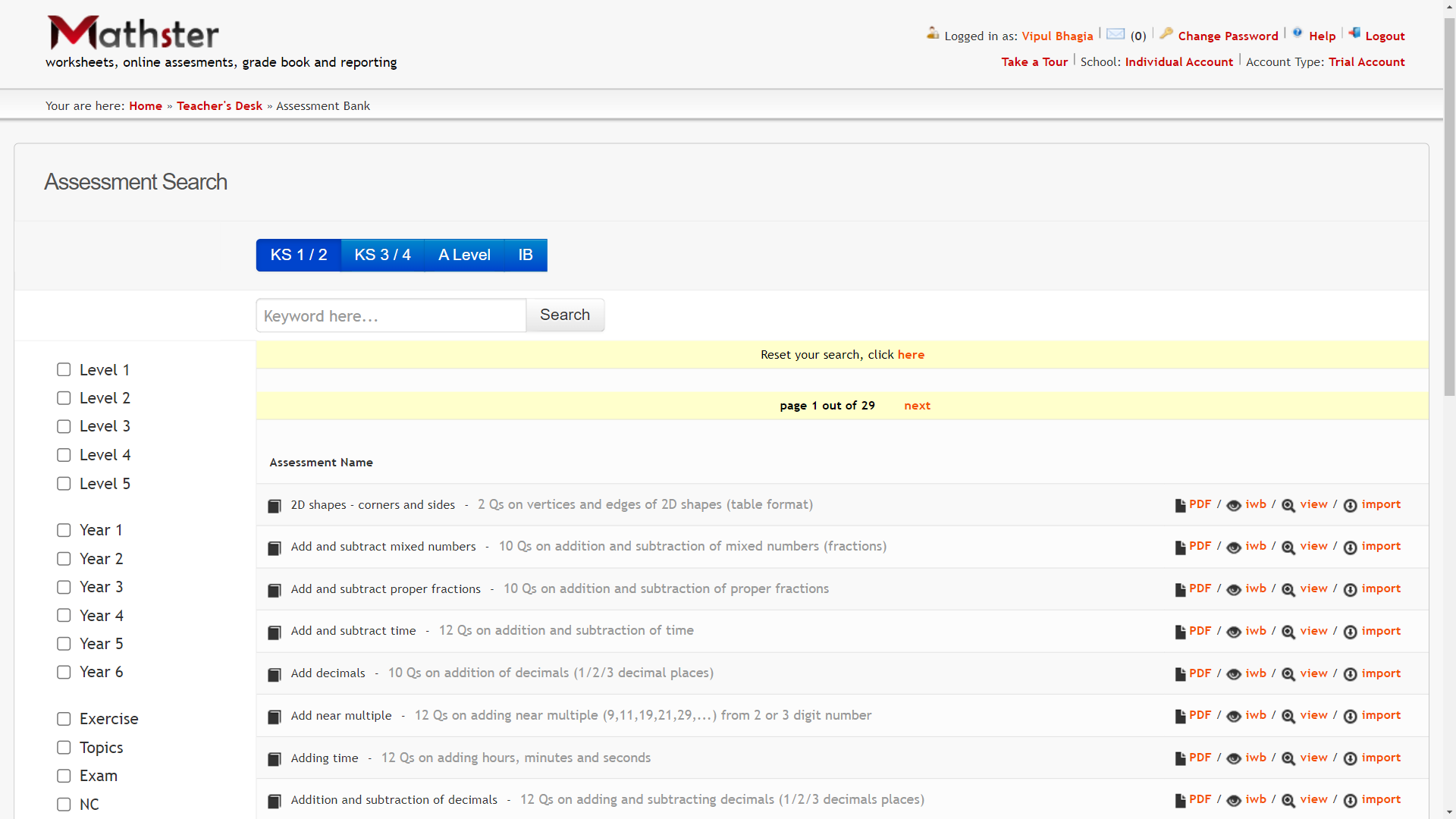This screenshot has width=1456, height=819.
Task: Click the Mathster logo
Action: tap(133, 33)
